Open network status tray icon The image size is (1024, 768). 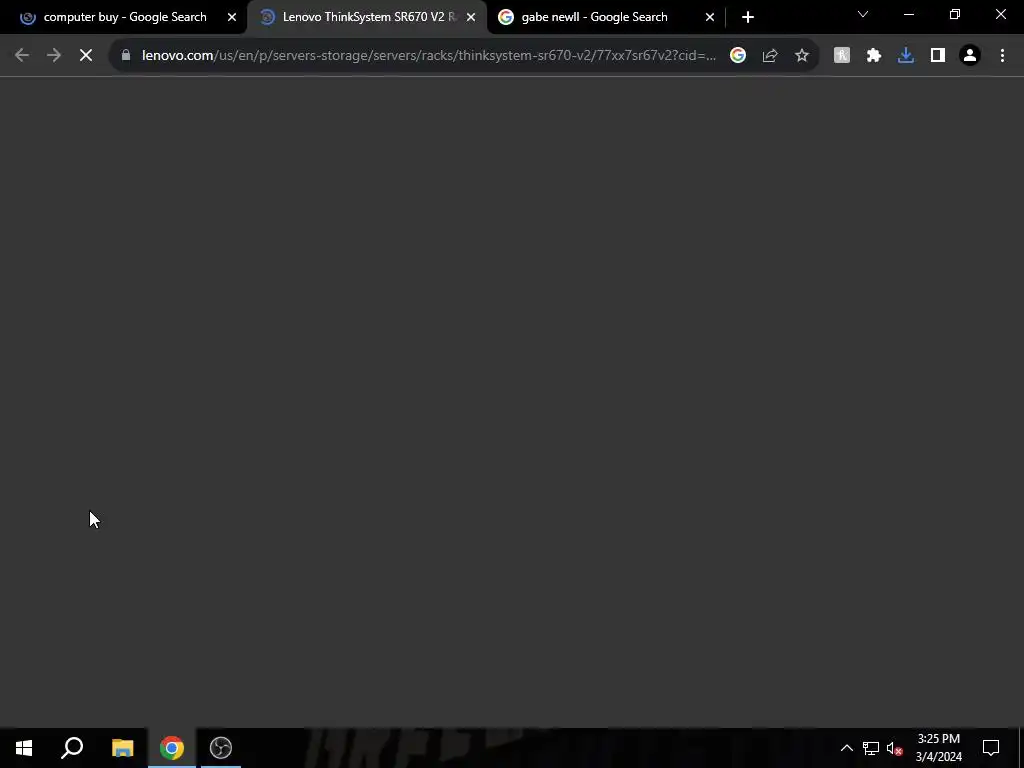(x=871, y=748)
